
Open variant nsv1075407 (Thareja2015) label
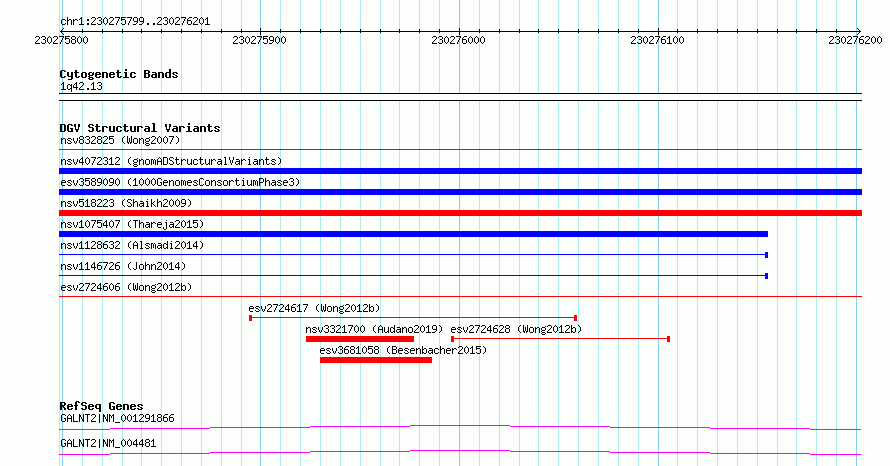[132, 224]
